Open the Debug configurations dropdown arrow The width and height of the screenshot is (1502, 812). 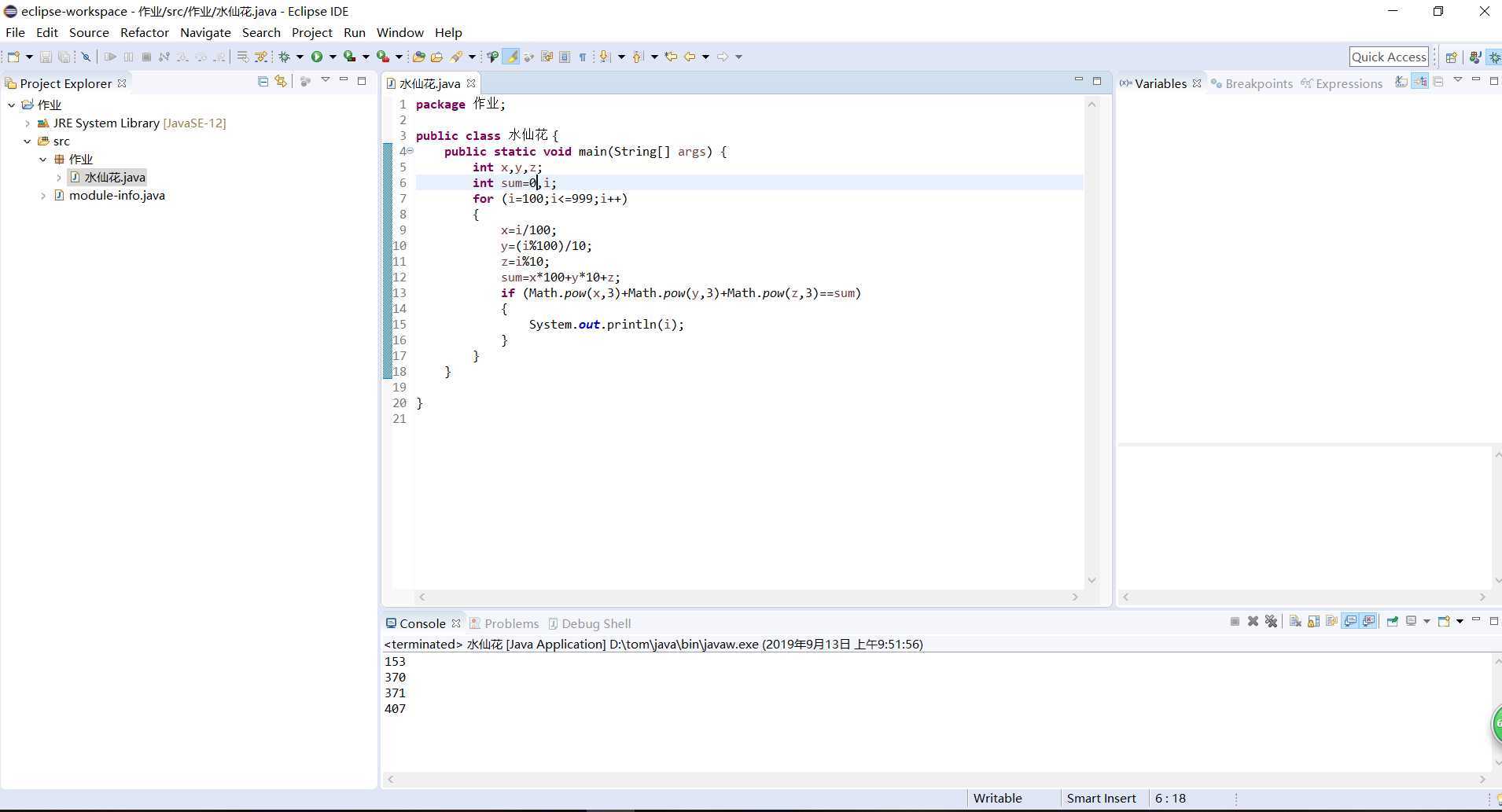pyautogui.click(x=300, y=57)
